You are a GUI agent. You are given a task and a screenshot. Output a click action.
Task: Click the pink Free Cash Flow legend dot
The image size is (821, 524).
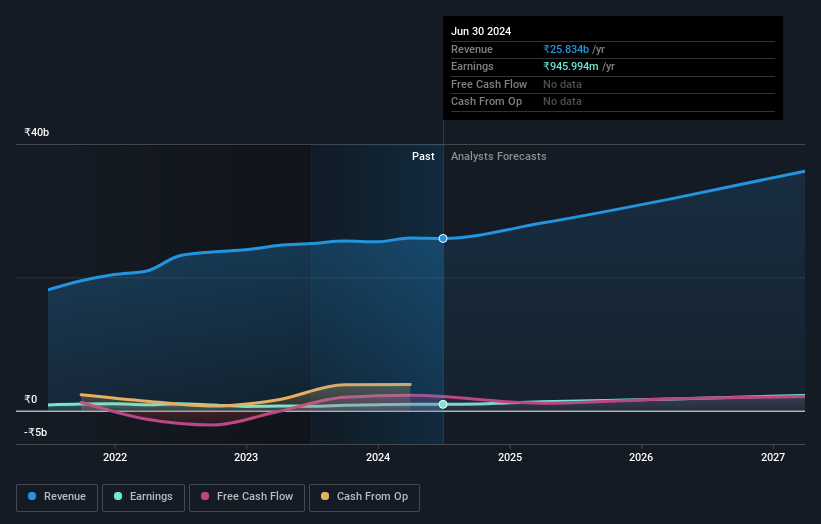pyautogui.click(x=205, y=496)
